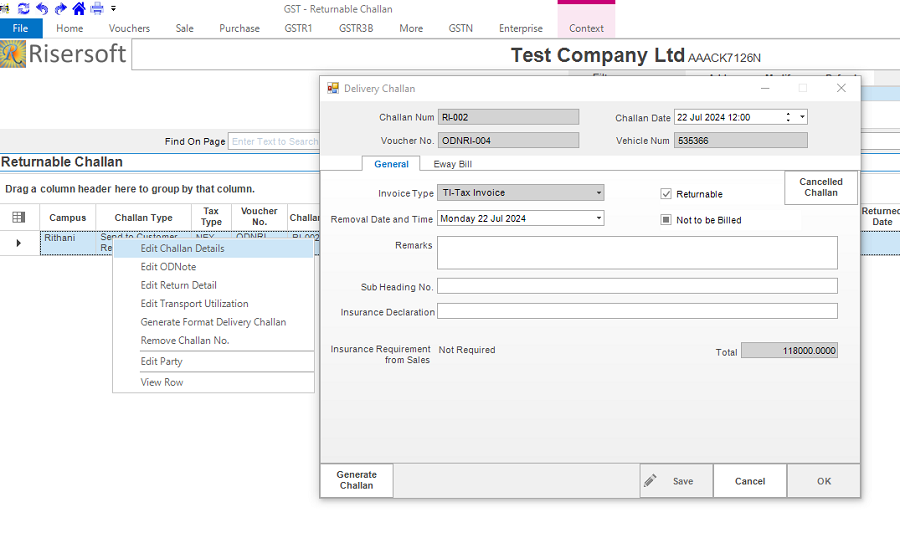The image size is (900, 533).
Task: Uncheck the Returnable checkbox
Action: (666, 194)
